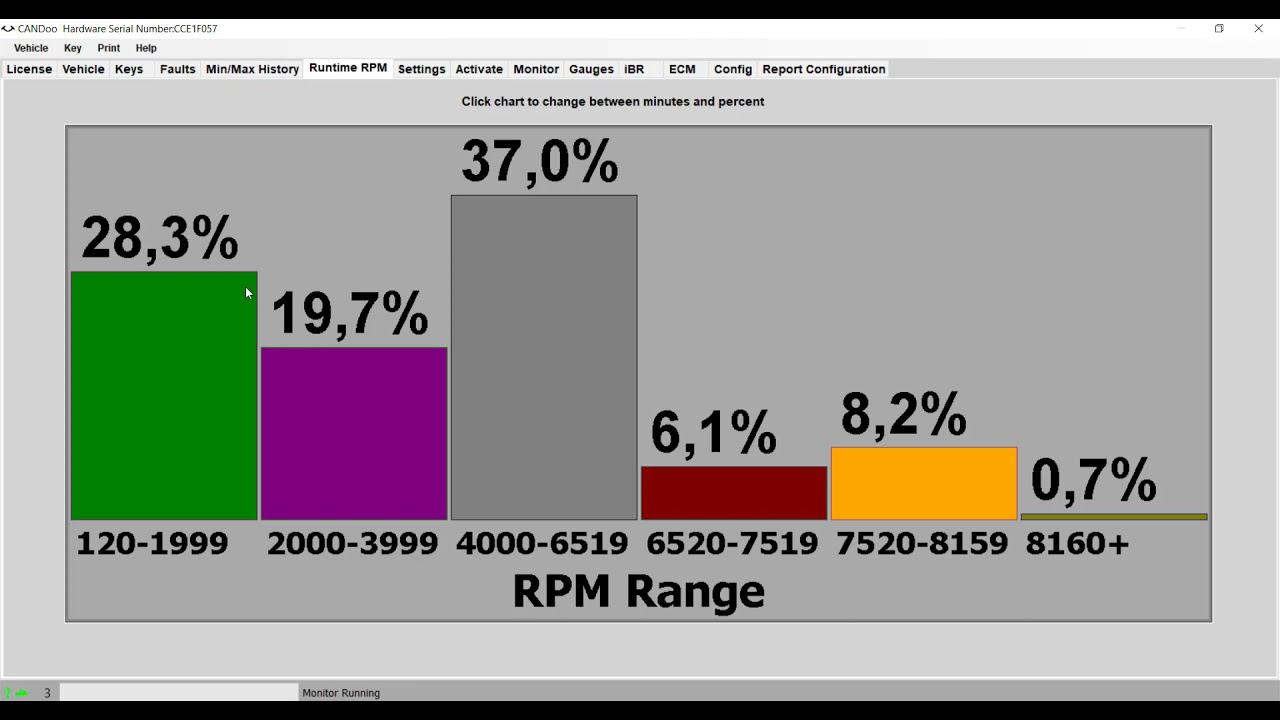Click the green 120-1999 RPM bar
Screen dimensions: 1280x720
coord(164,396)
